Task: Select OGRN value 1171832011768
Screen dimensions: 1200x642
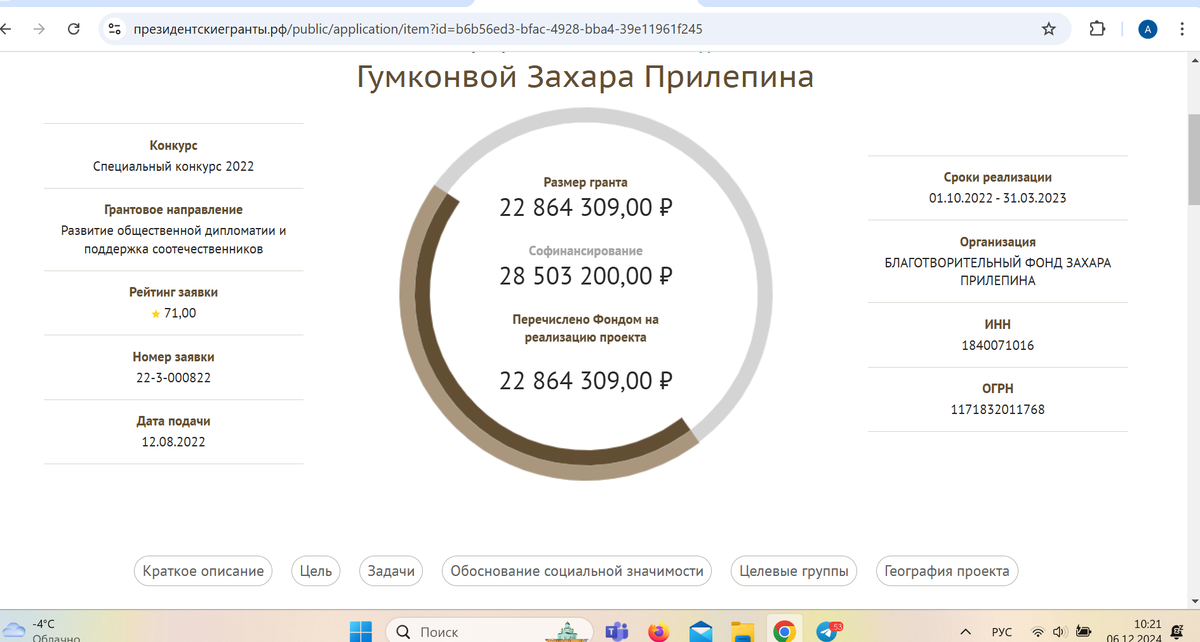Action: pyautogui.click(x=997, y=409)
